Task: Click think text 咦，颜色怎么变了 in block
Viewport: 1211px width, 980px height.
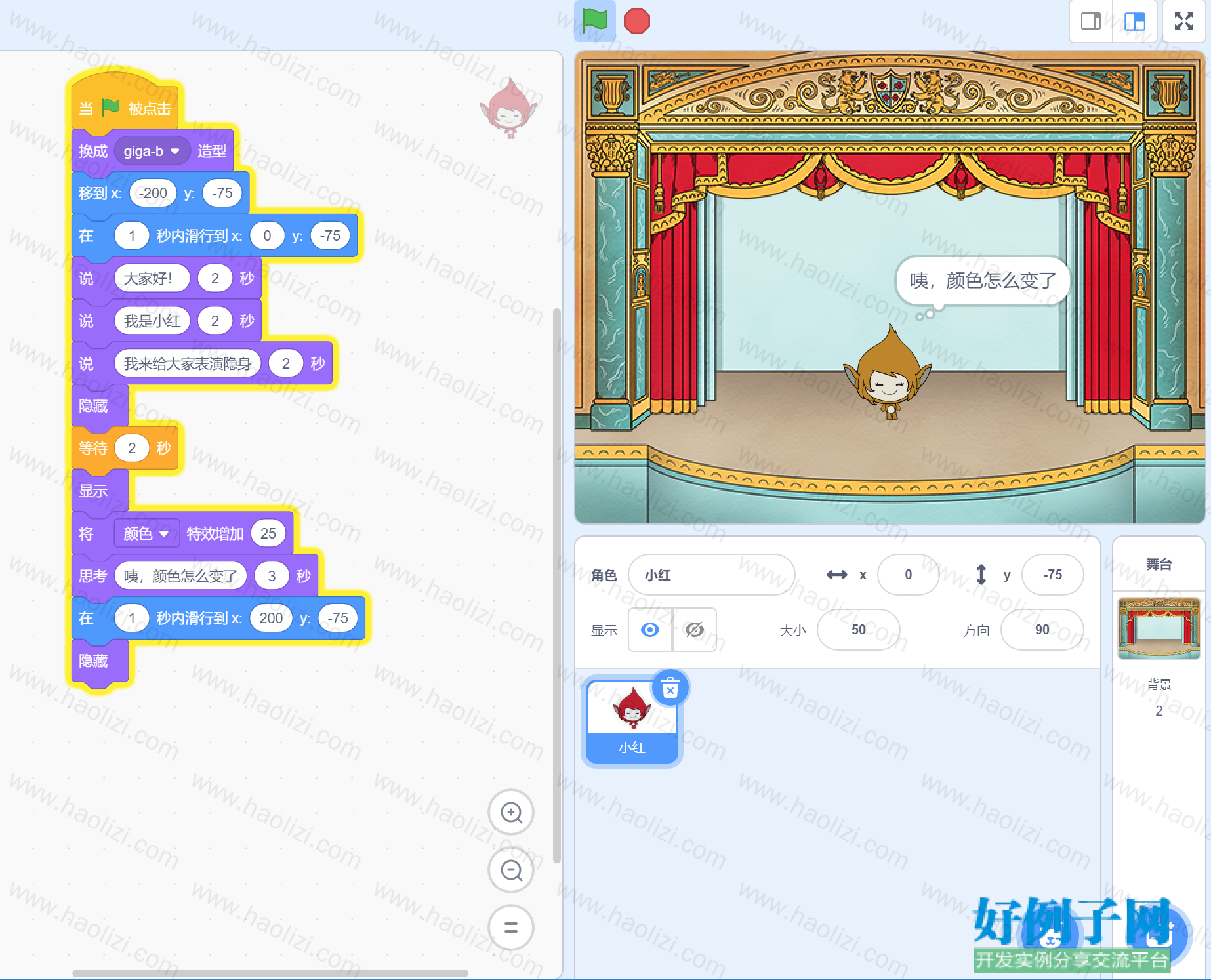Action: click(x=180, y=577)
